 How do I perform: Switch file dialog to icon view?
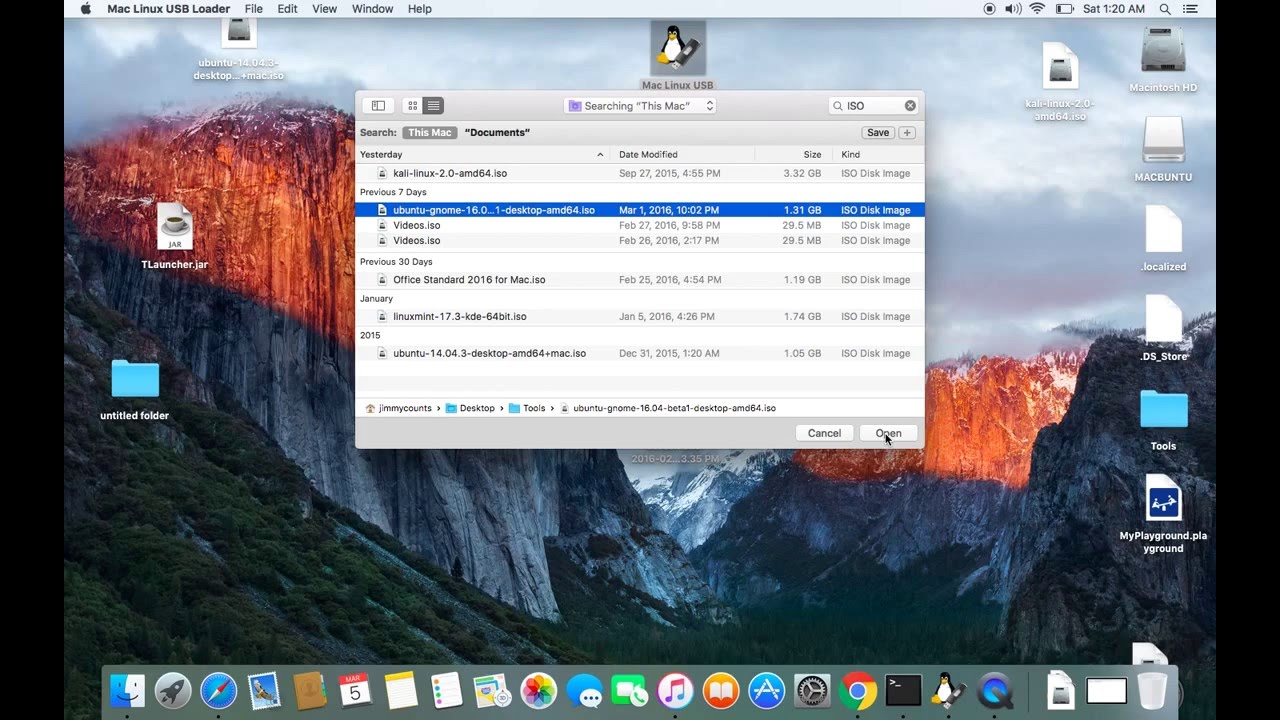[412, 106]
